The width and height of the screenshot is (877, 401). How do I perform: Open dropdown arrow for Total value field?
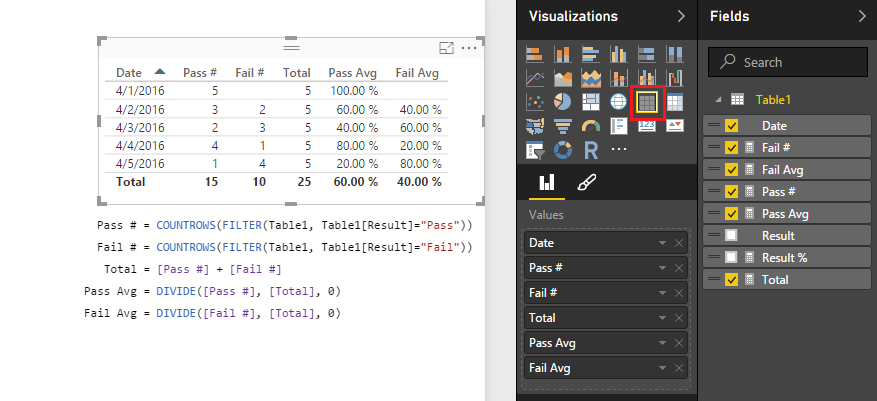pyautogui.click(x=663, y=318)
